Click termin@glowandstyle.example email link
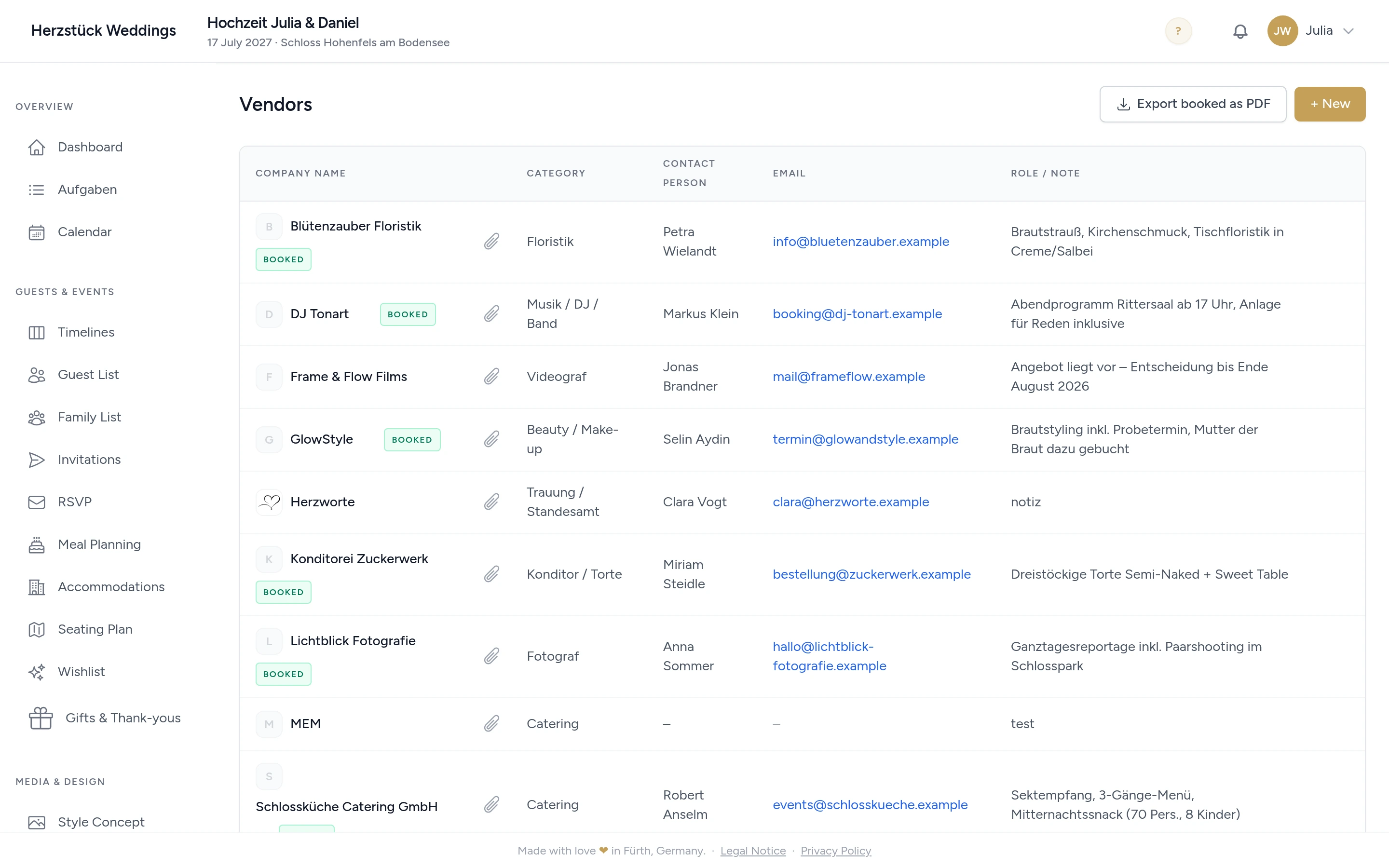The image size is (1389, 868). [865, 439]
